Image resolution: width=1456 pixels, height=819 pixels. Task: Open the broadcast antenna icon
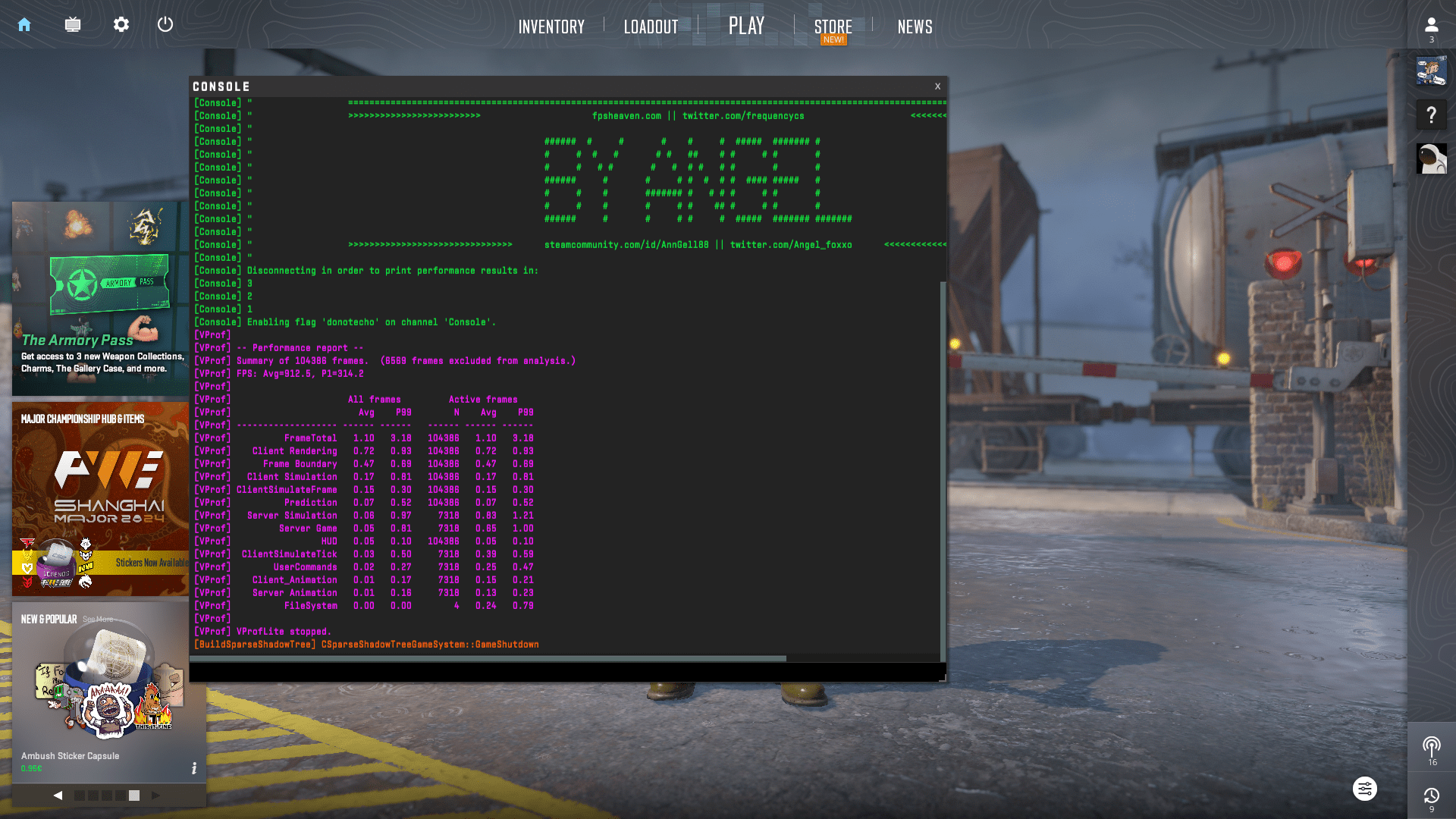coord(1431,747)
